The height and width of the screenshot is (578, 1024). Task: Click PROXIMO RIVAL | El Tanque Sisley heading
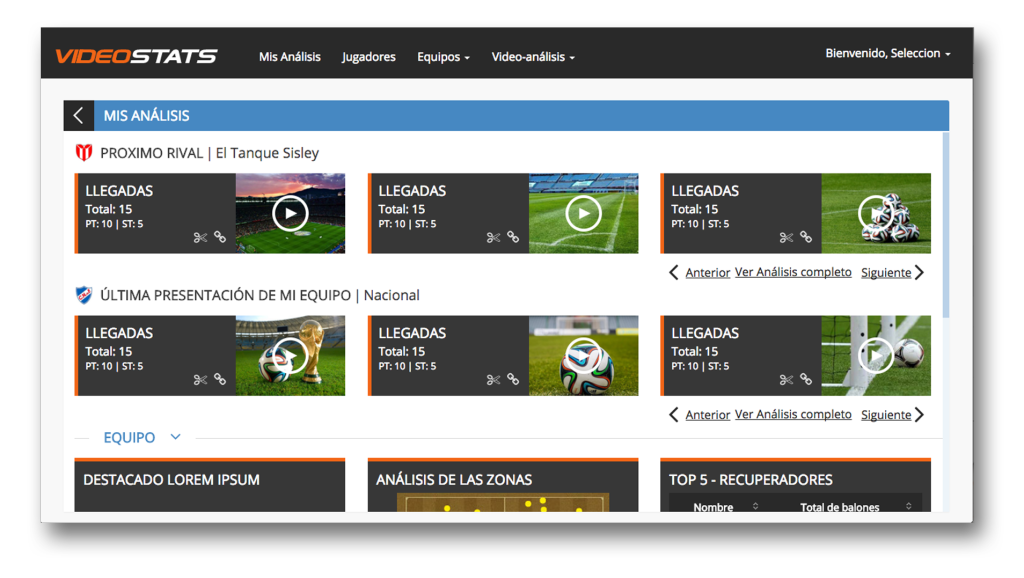click(x=209, y=153)
